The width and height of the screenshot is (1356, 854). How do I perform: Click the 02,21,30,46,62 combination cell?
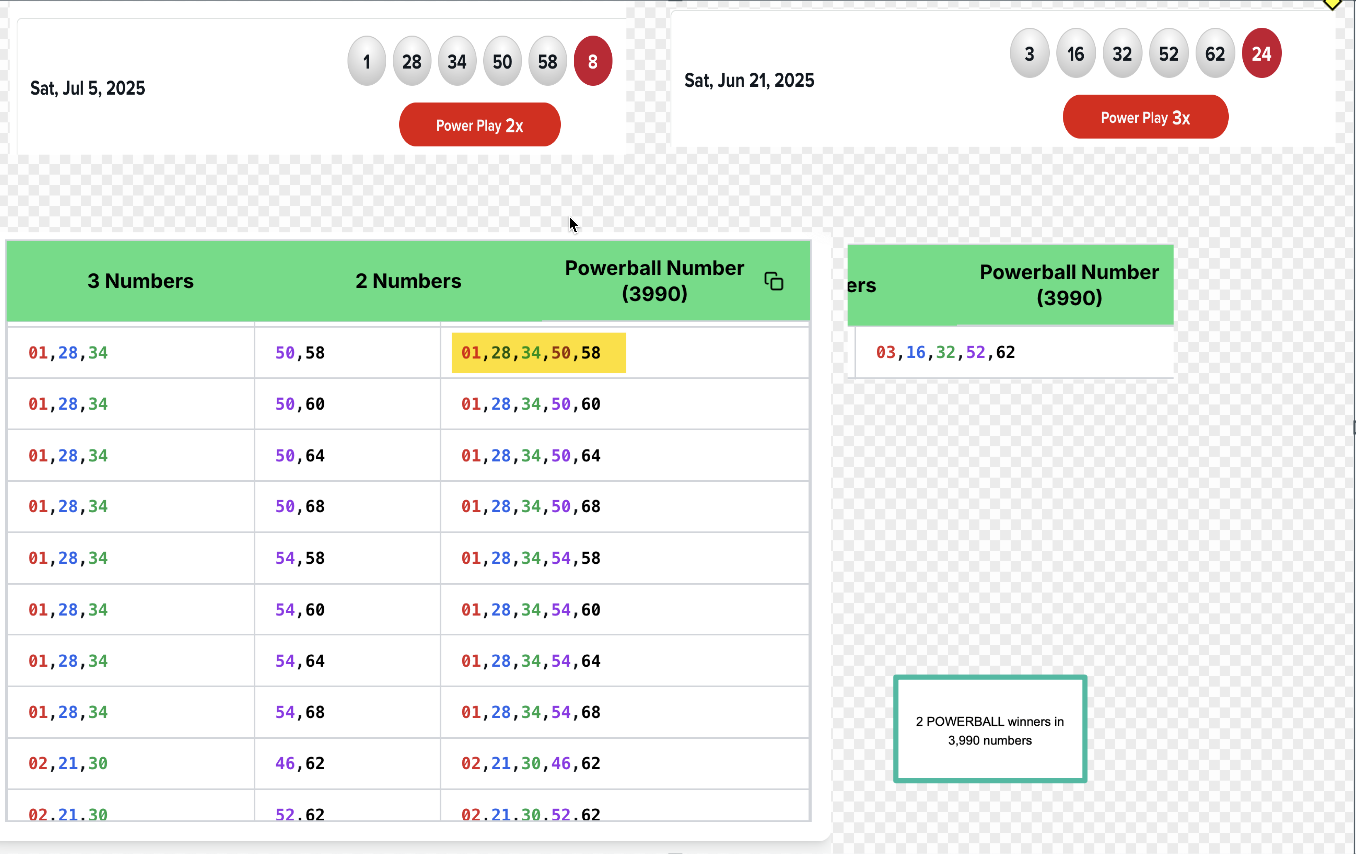pyautogui.click(x=530, y=764)
